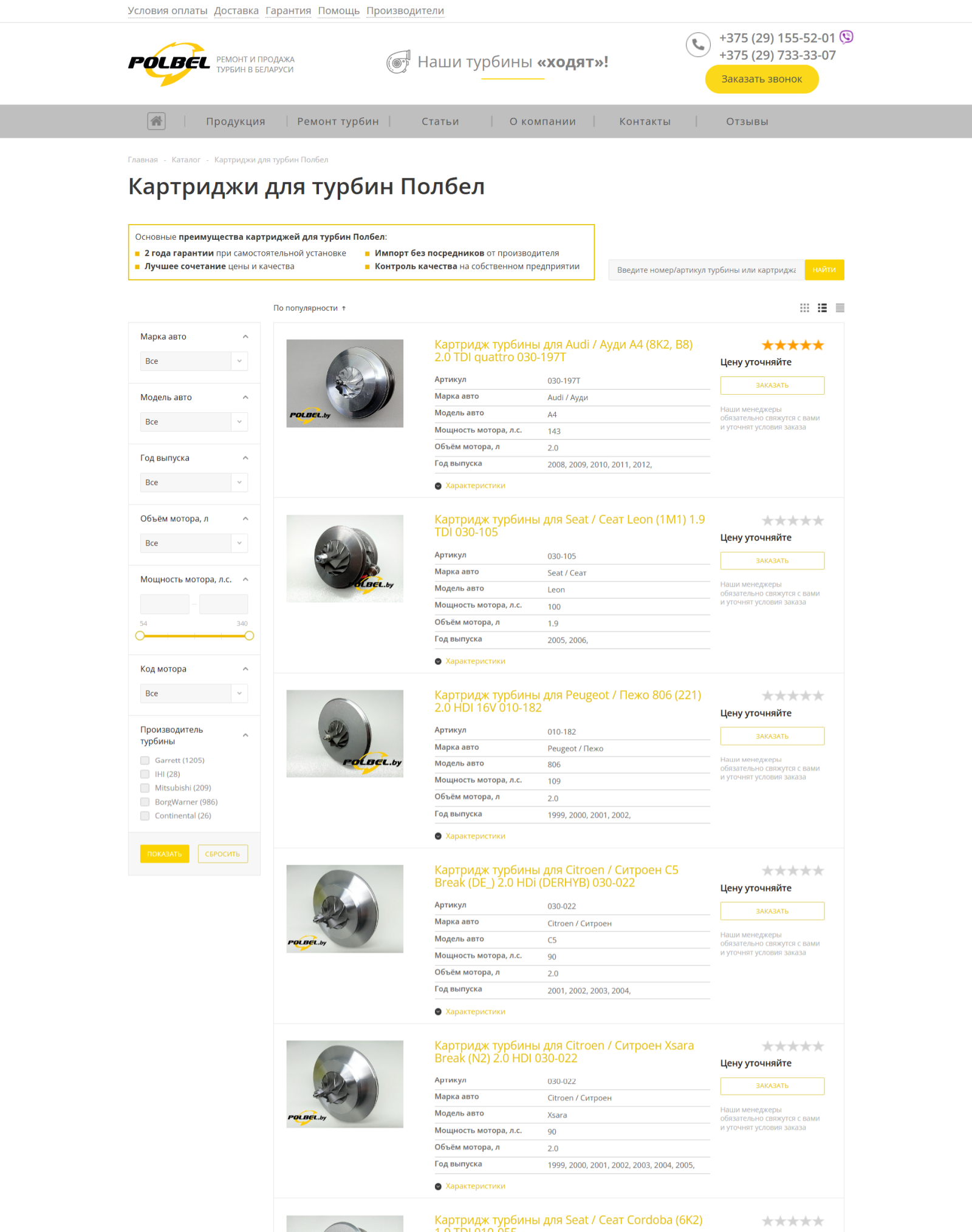Grab the maximum power slider handle
The image size is (972, 1232).
[249, 636]
